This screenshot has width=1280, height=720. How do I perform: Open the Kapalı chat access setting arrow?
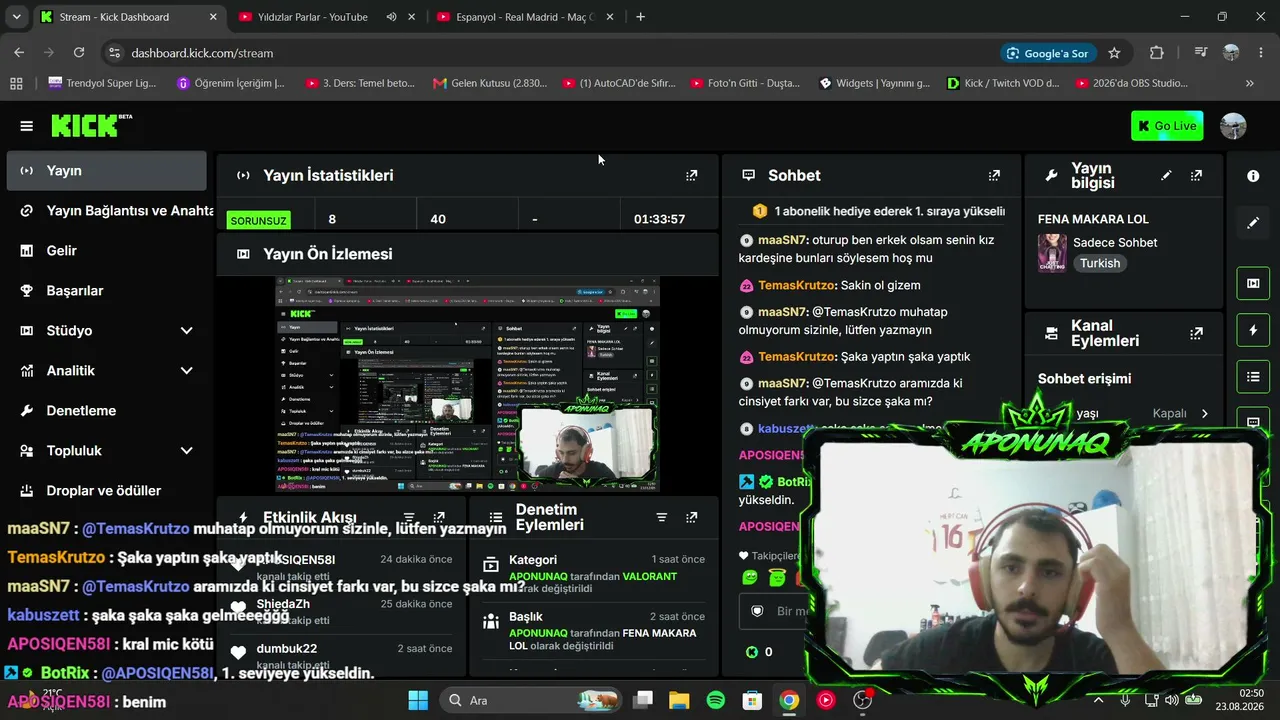[x=1204, y=413]
